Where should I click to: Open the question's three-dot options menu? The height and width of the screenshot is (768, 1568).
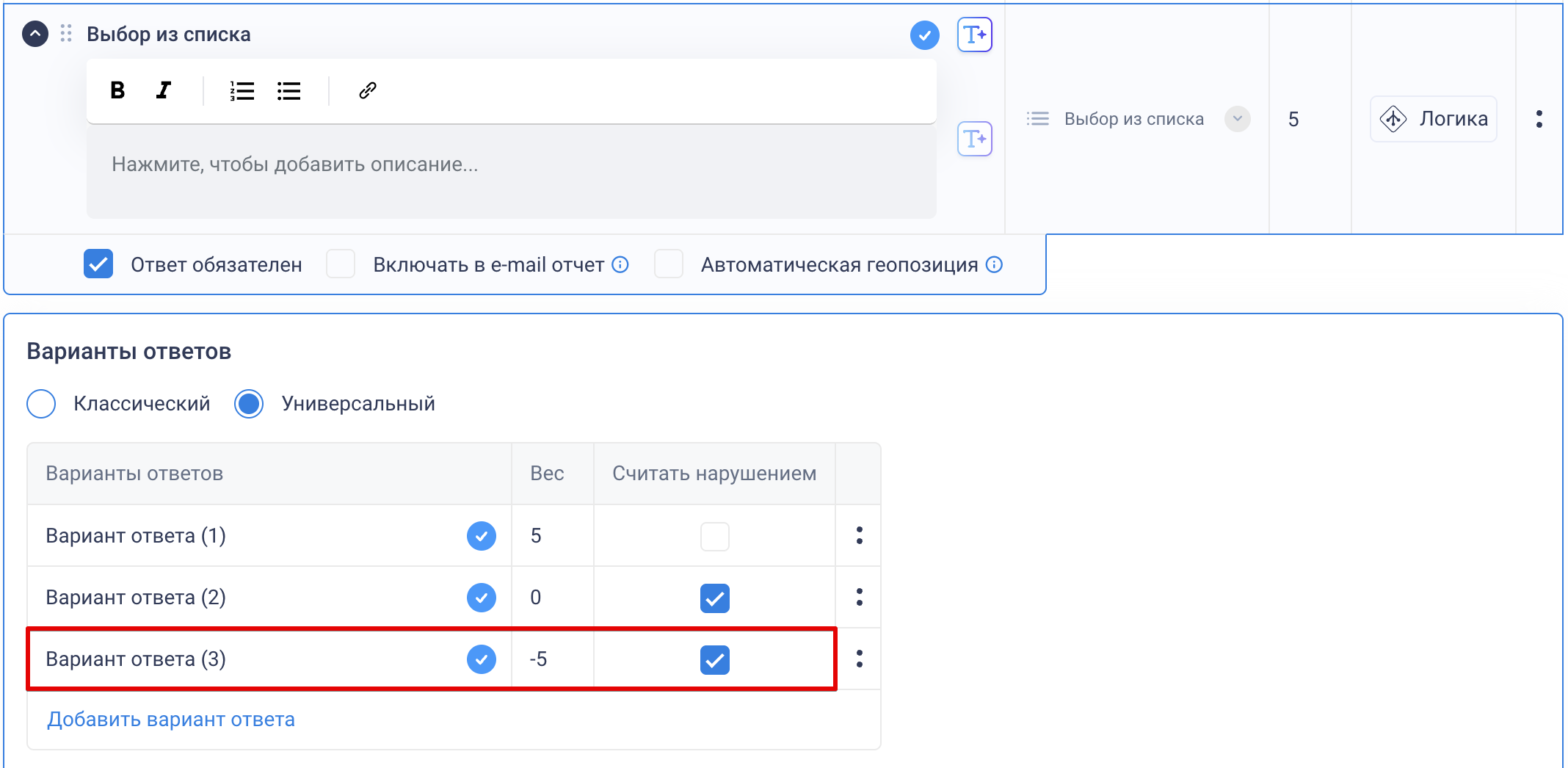tap(1539, 119)
